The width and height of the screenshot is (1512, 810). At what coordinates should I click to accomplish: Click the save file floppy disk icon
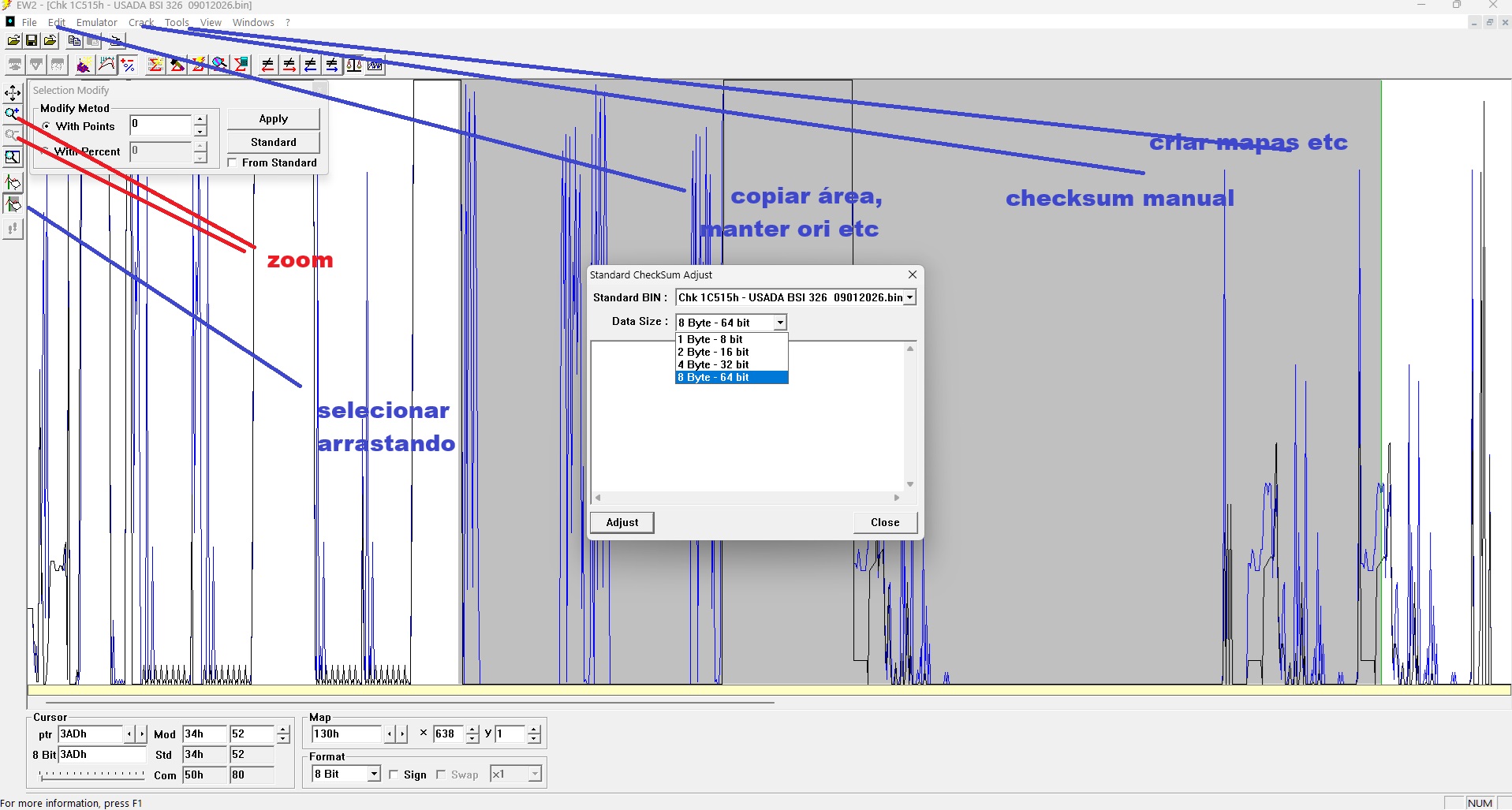(32, 41)
